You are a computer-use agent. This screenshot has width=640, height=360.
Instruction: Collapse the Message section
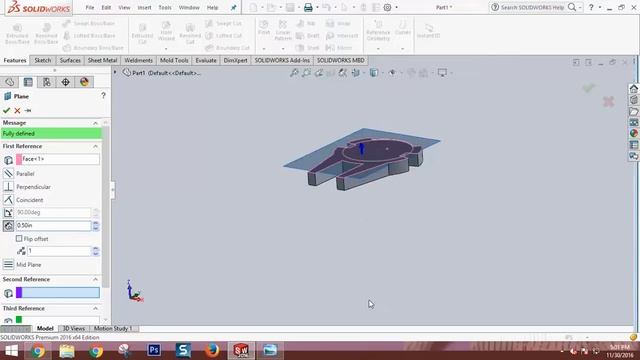(96, 123)
